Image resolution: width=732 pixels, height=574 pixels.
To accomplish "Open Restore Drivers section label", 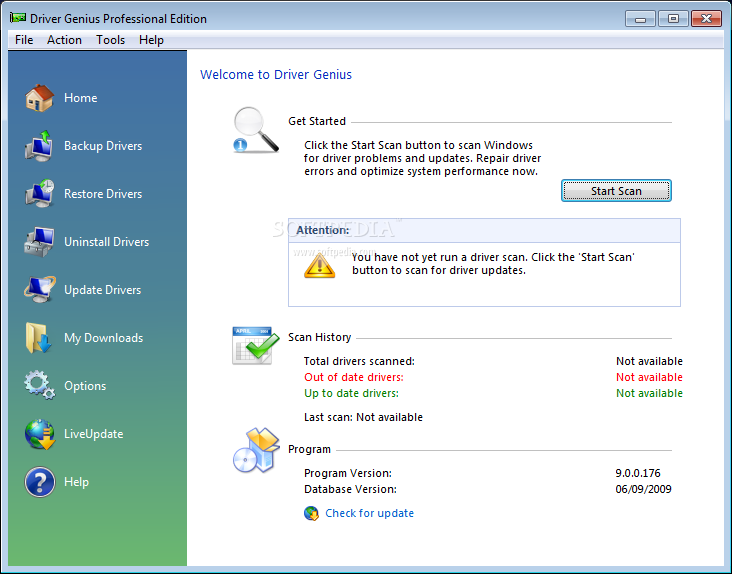I will click(103, 194).
